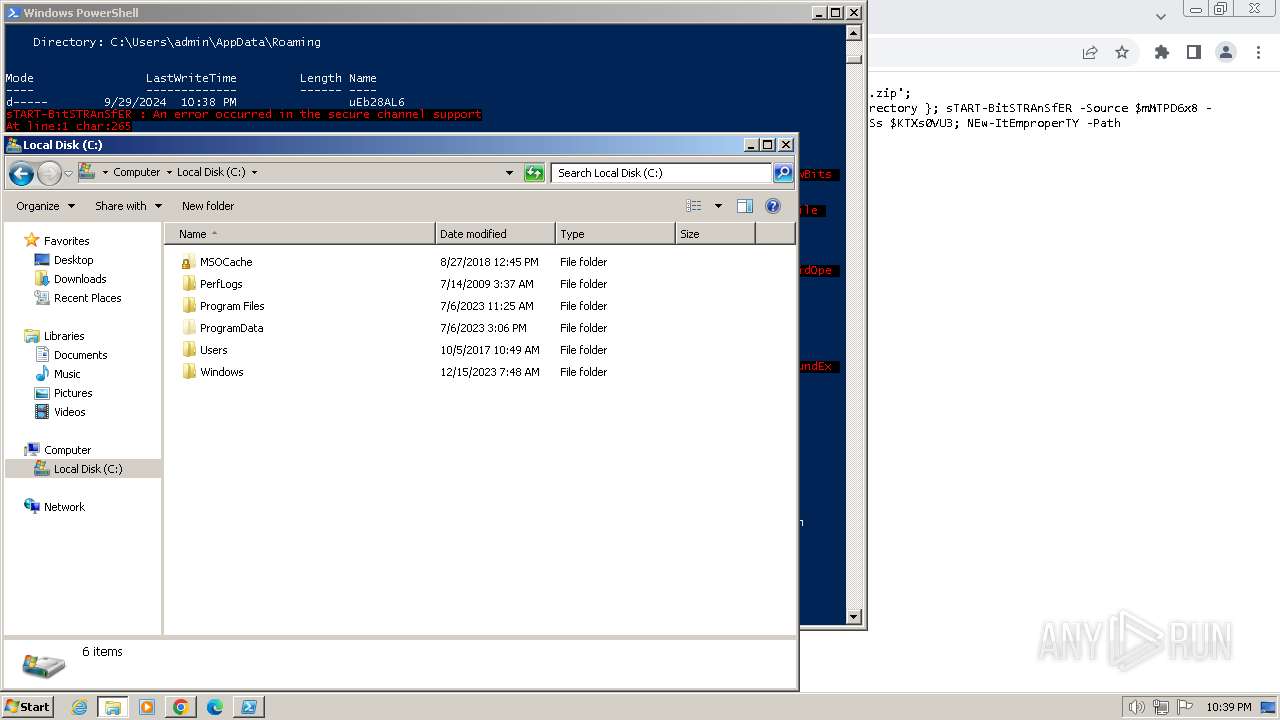Open the Chrome extensions puzzle icon
Screen dimensions: 1280x720
click(x=1161, y=53)
